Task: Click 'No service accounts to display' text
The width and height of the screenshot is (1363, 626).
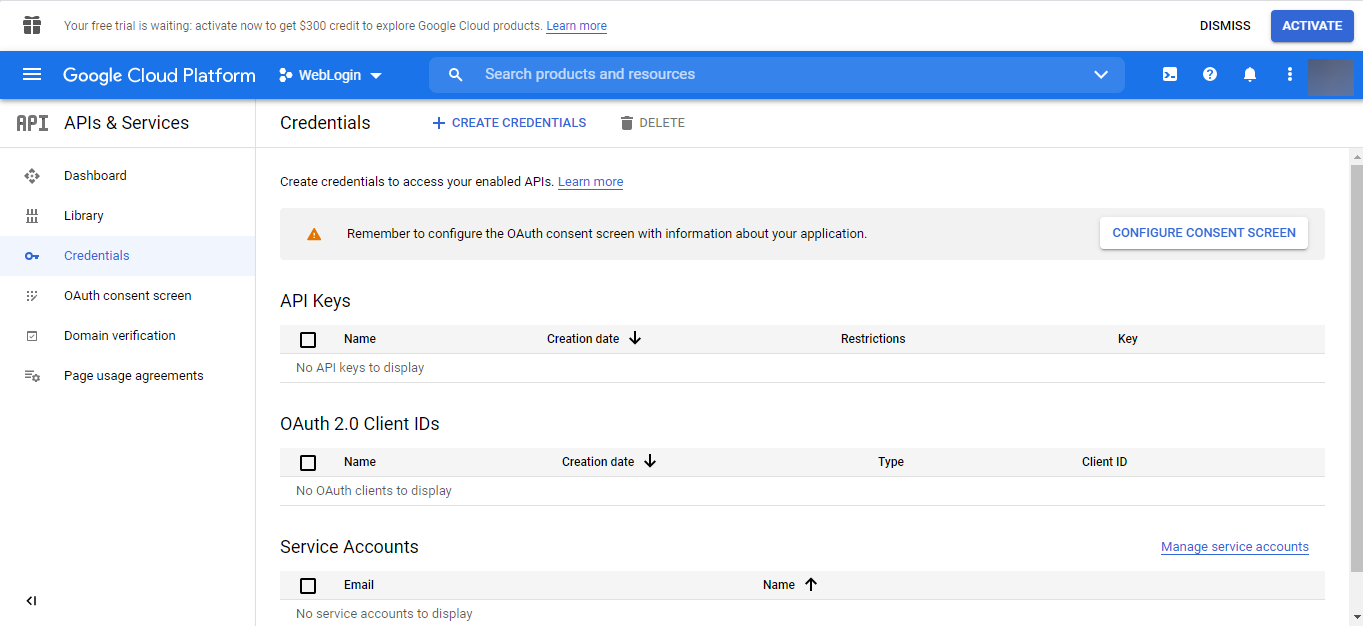Action: [384, 614]
